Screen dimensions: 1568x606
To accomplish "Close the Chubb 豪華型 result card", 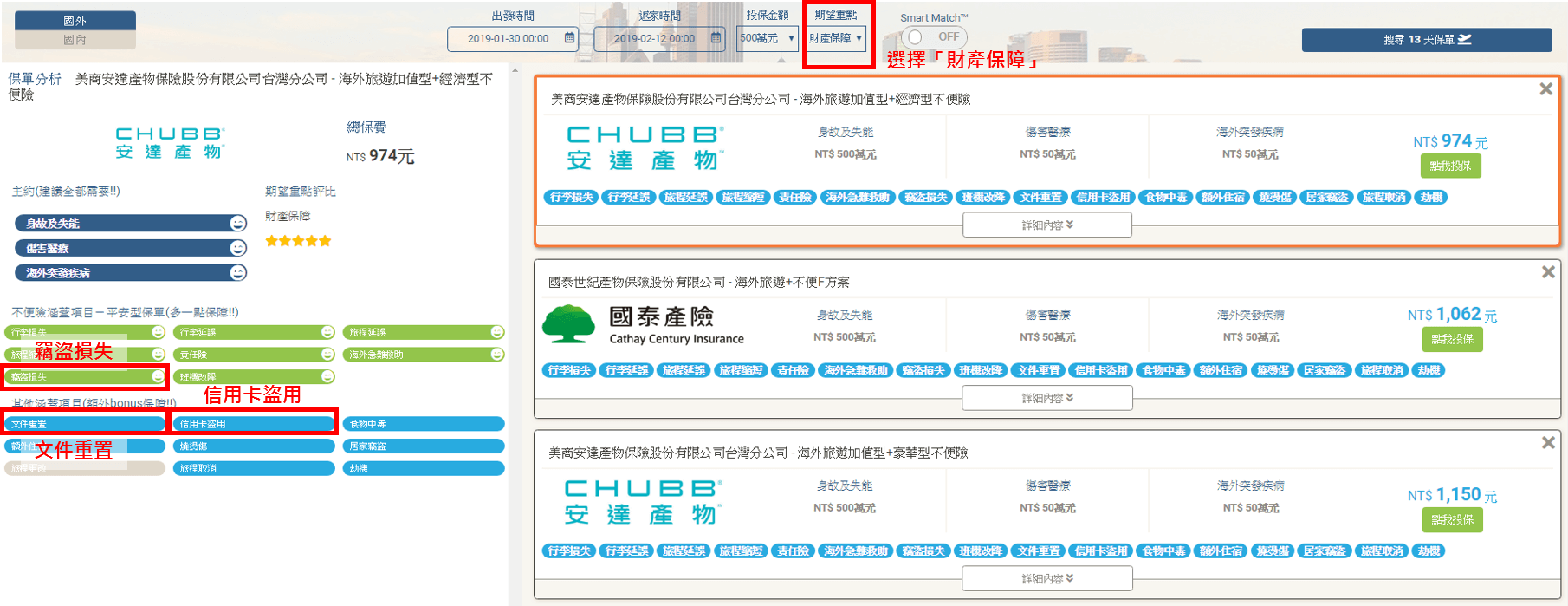I will (x=1548, y=443).
